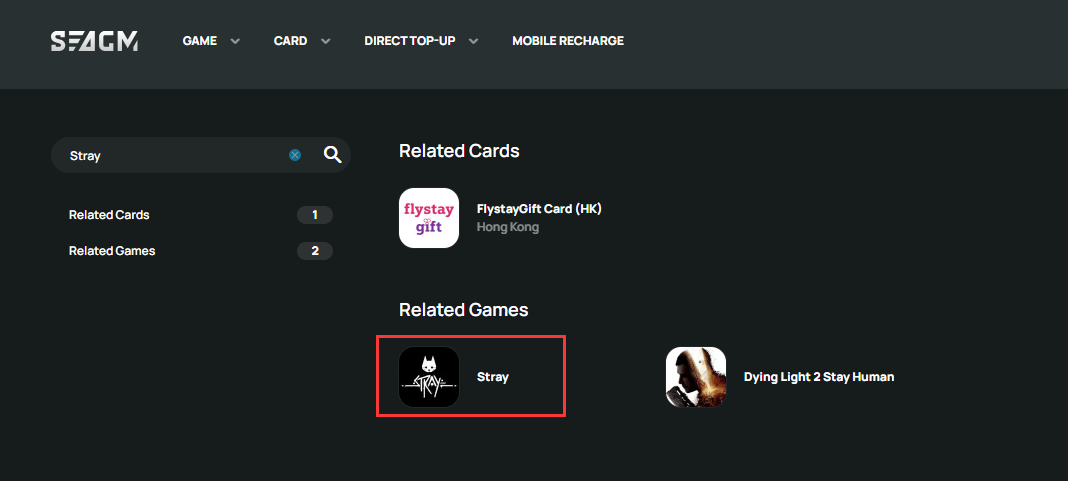This screenshot has width=1068, height=481.
Task: Open the Dying Light 2 Stay Human link
Action: click(x=819, y=377)
